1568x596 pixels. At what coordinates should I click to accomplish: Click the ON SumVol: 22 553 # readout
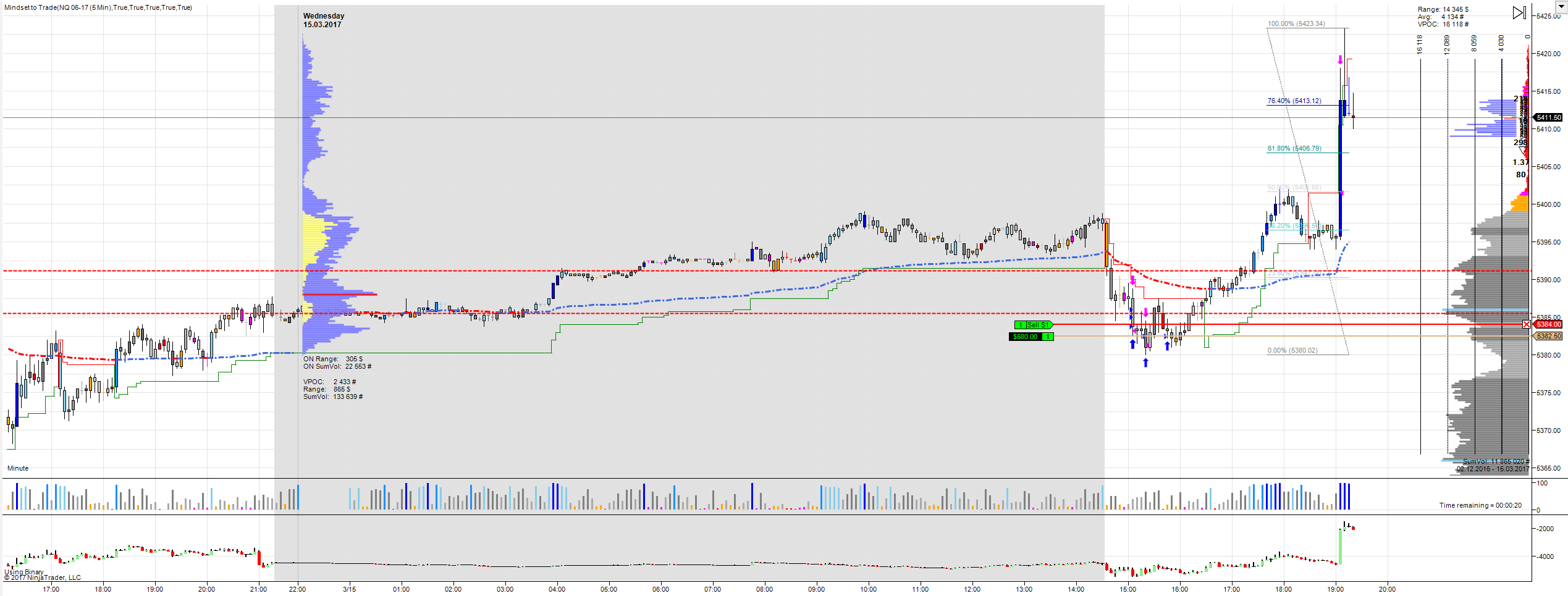click(x=337, y=366)
